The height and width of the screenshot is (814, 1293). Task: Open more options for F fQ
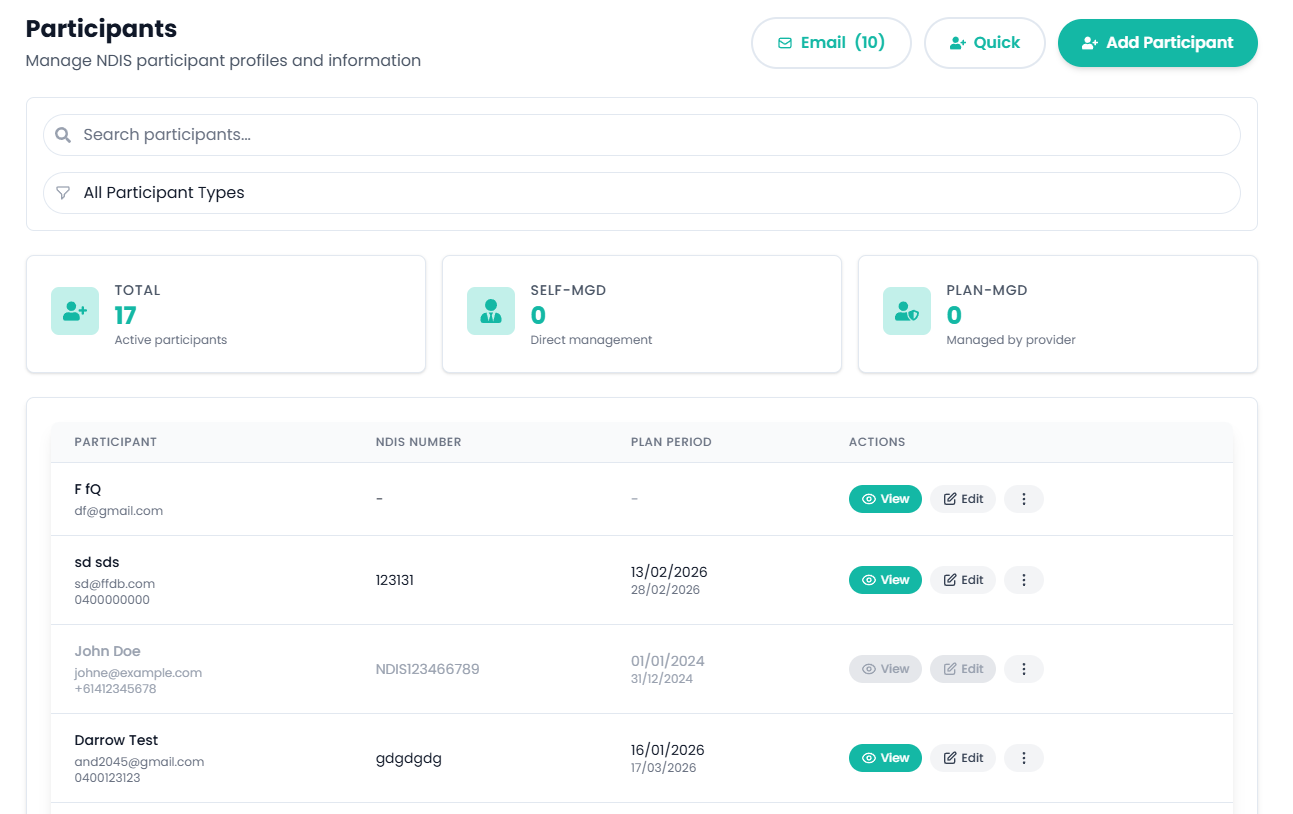coord(1023,499)
